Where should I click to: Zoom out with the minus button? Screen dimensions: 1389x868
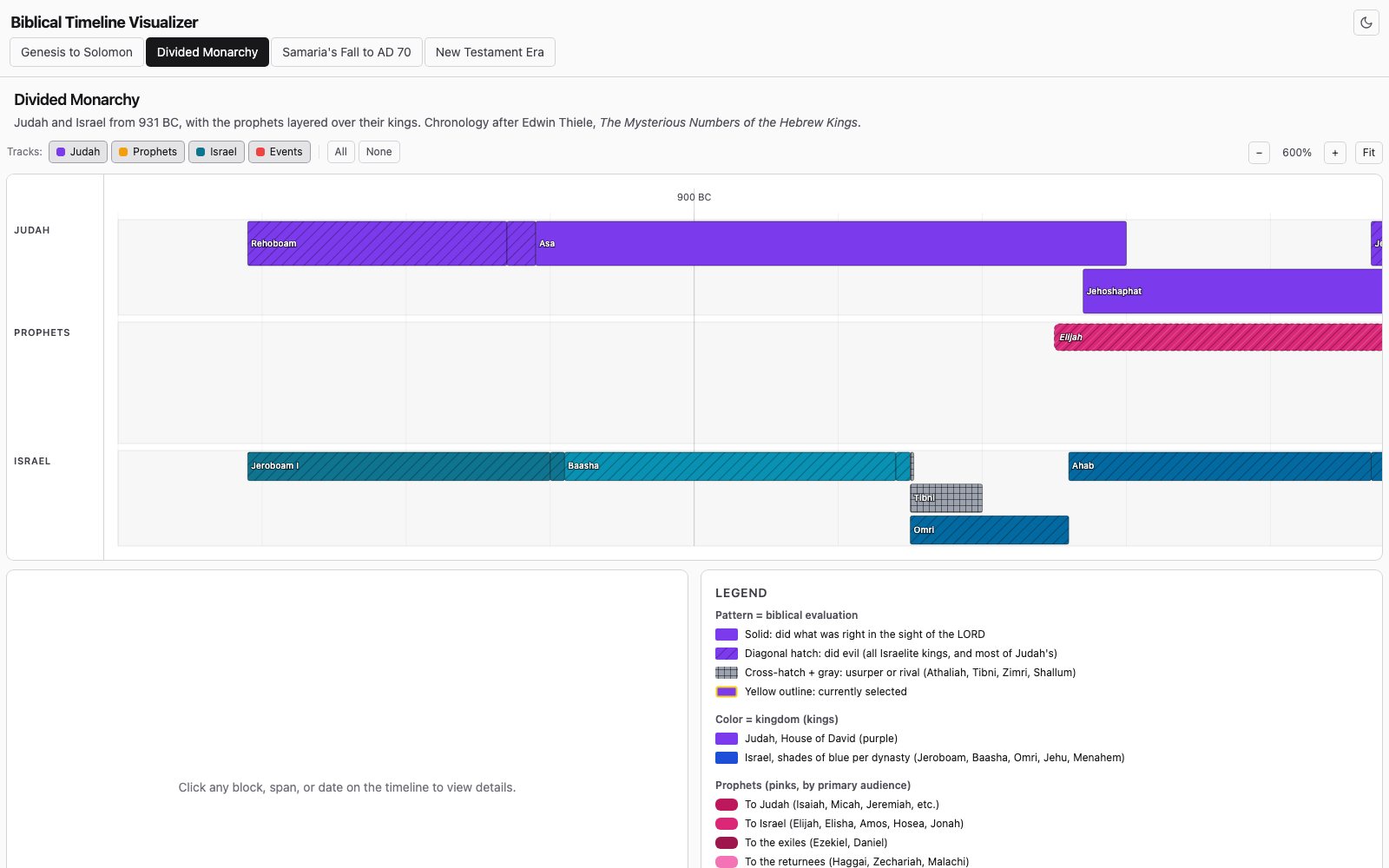1259,153
